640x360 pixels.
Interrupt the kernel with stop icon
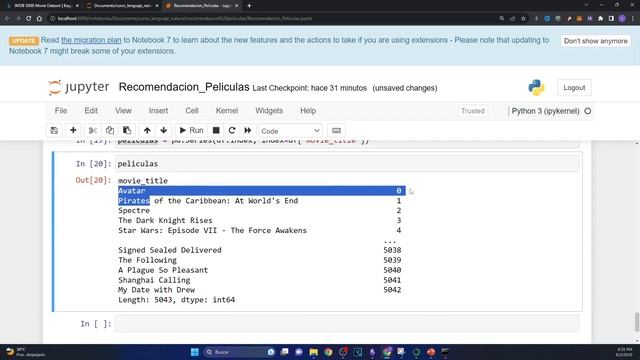tap(216, 131)
